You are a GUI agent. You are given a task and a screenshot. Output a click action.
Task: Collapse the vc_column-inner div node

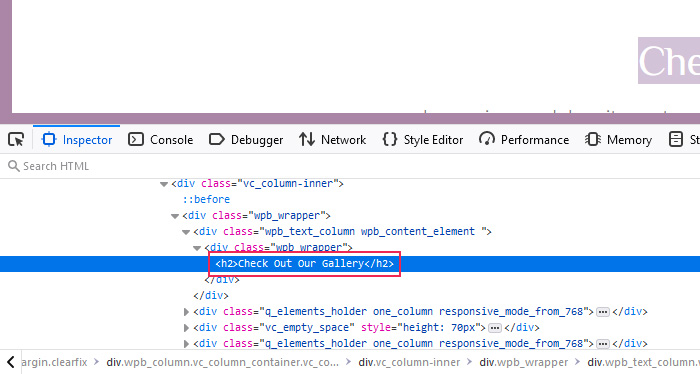pyautogui.click(x=163, y=184)
